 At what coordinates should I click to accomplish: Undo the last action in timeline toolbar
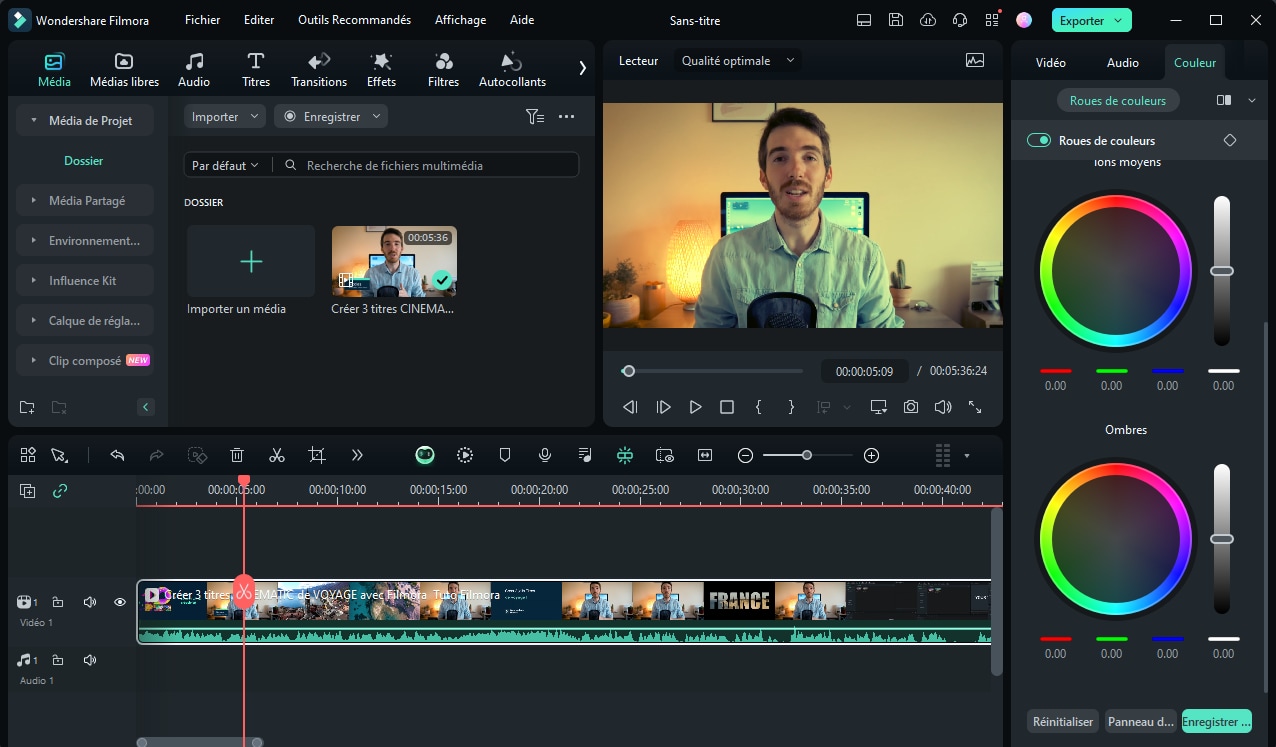[x=117, y=455]
